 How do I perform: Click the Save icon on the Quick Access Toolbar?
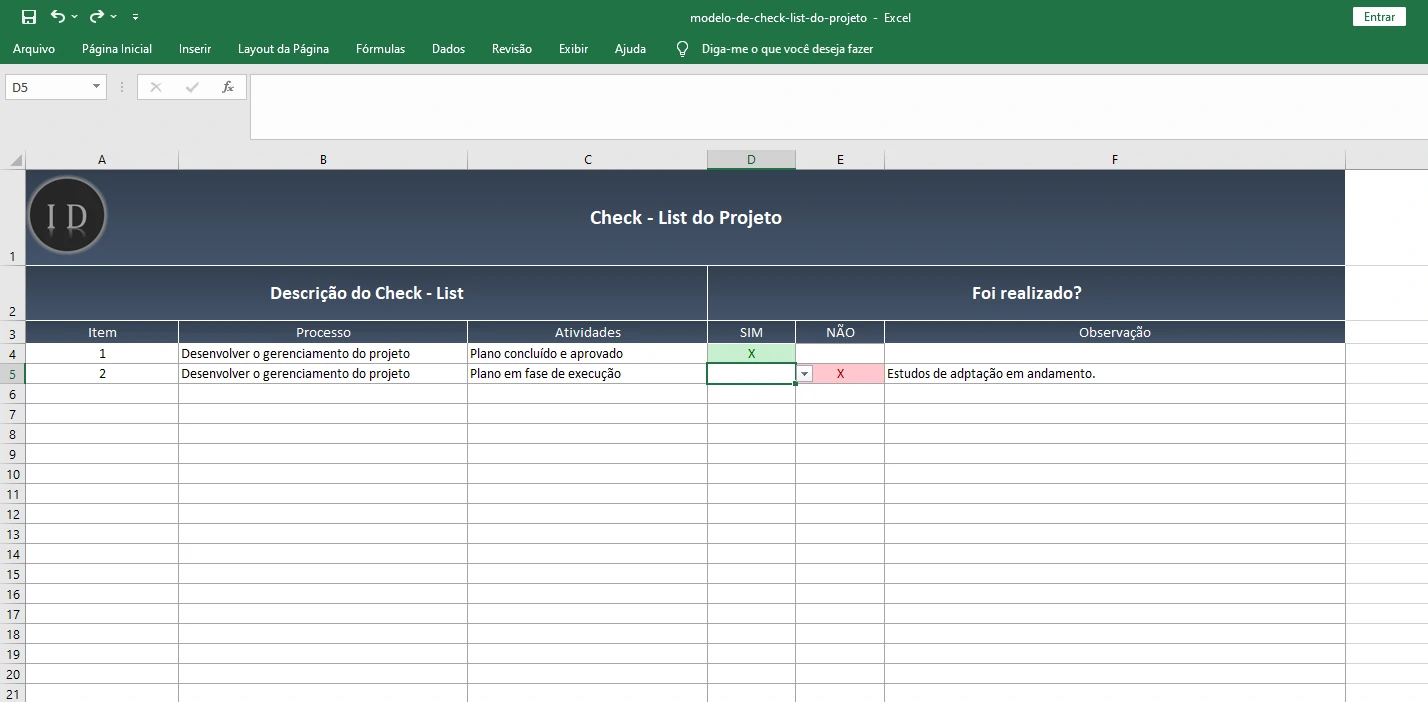(x=27, y=16)
